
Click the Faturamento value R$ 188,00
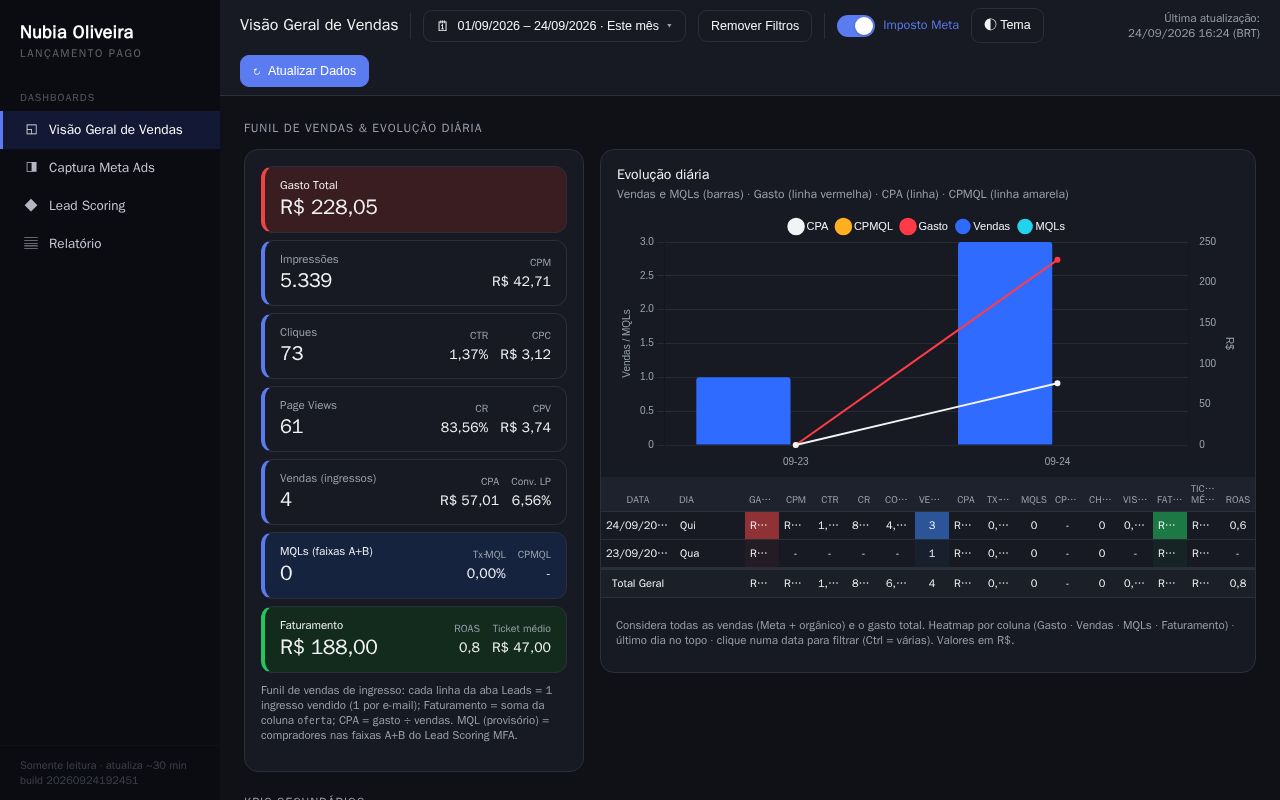point(329,647)
